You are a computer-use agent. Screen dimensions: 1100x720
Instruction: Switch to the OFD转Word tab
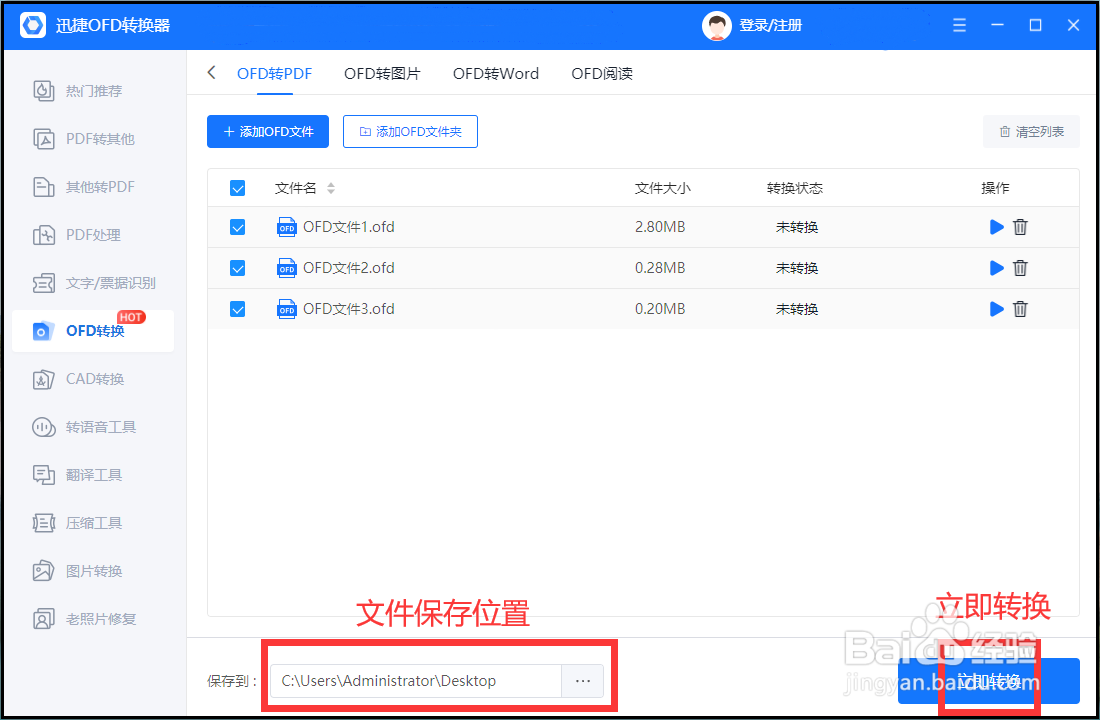[496, 74]
